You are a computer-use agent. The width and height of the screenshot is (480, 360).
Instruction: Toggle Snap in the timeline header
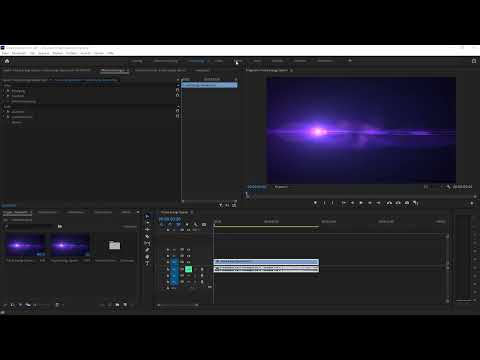click(x=170, y=225)
